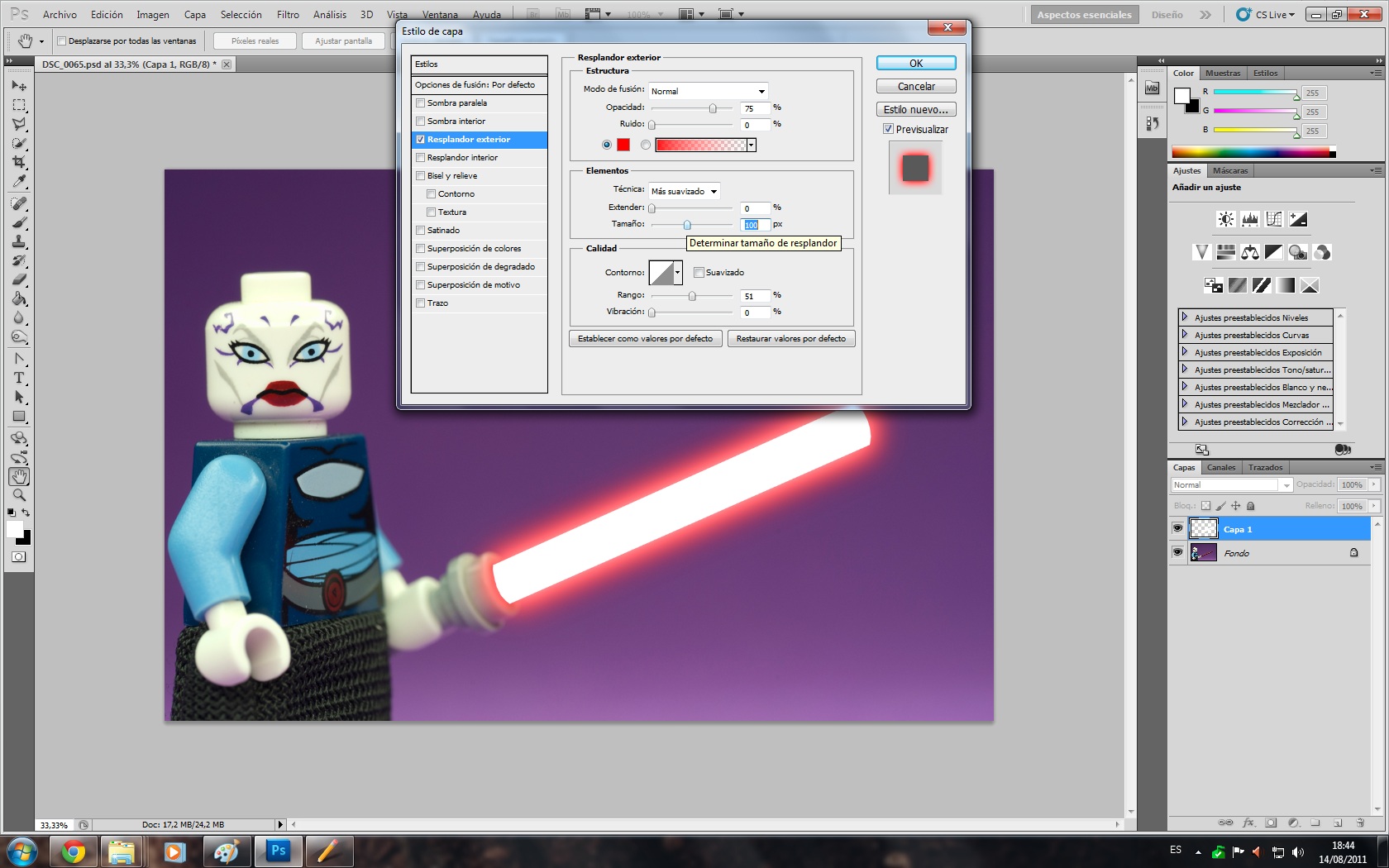Uncheck the Previsualizar checkbox

[x=888, y=129]
